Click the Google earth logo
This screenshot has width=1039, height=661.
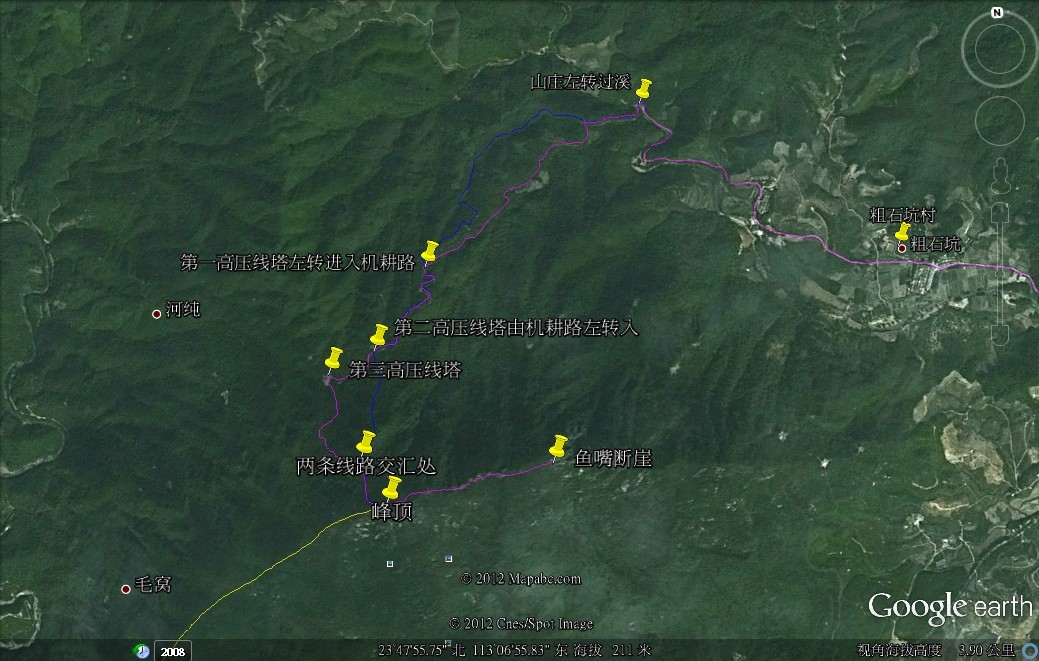[x=949, y=607]
